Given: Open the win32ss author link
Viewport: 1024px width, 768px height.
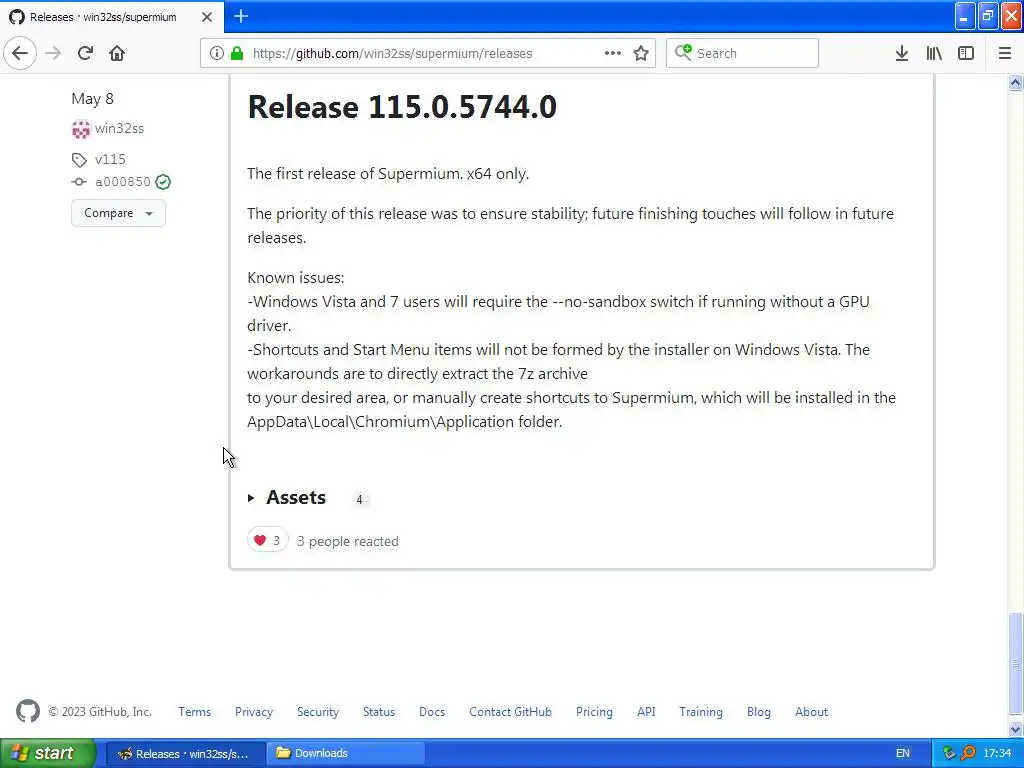Looking at the screenshot, I should (119, 129).
